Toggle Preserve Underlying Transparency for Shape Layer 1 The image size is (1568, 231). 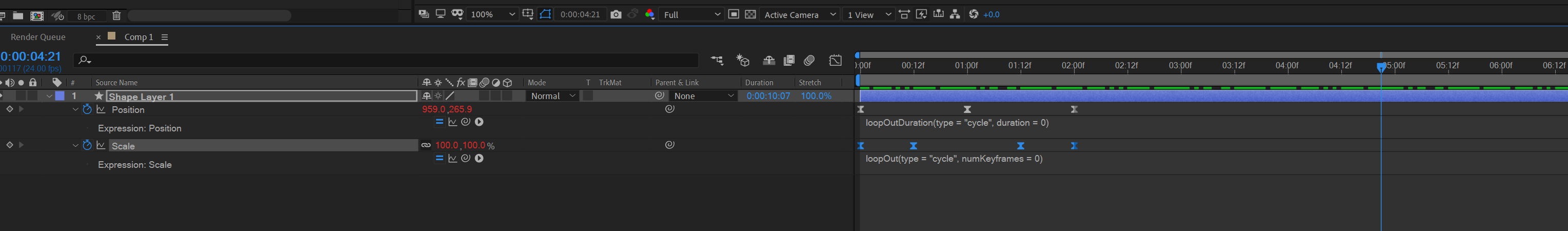tap(587, 95)
